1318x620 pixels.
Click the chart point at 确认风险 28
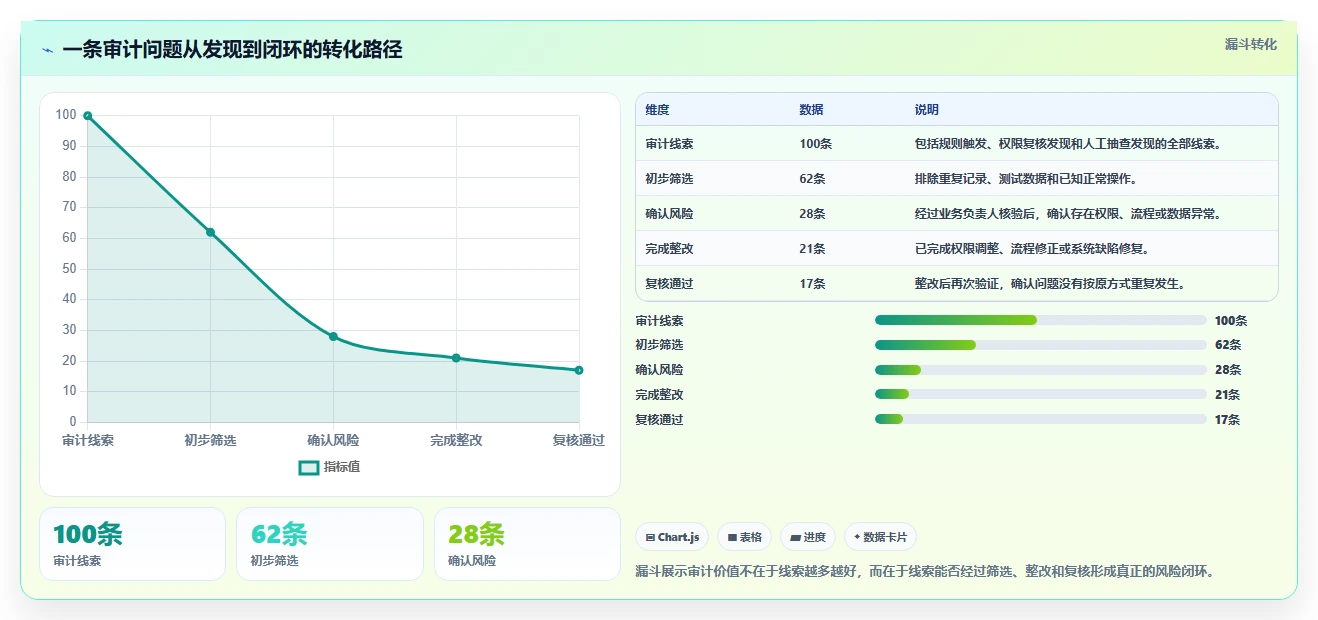click(x=333, y=337)
